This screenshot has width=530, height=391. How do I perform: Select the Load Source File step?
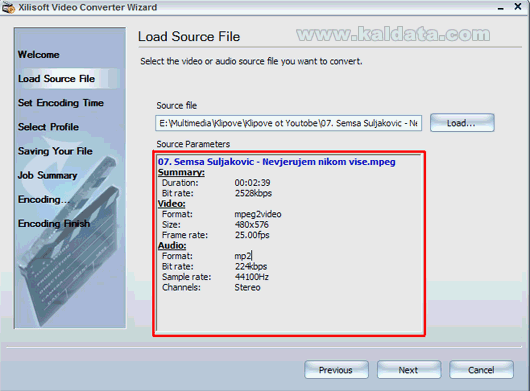(x=56, y=79)
